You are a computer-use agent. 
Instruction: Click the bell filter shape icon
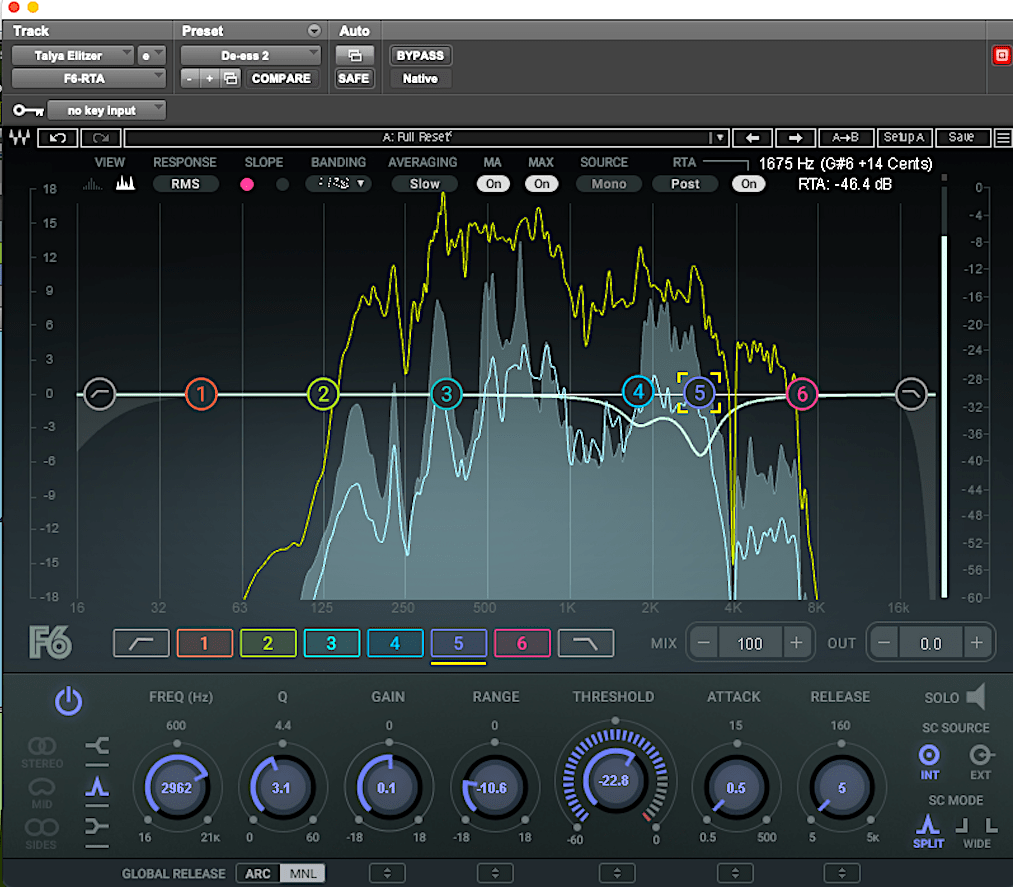coord(97,787)
